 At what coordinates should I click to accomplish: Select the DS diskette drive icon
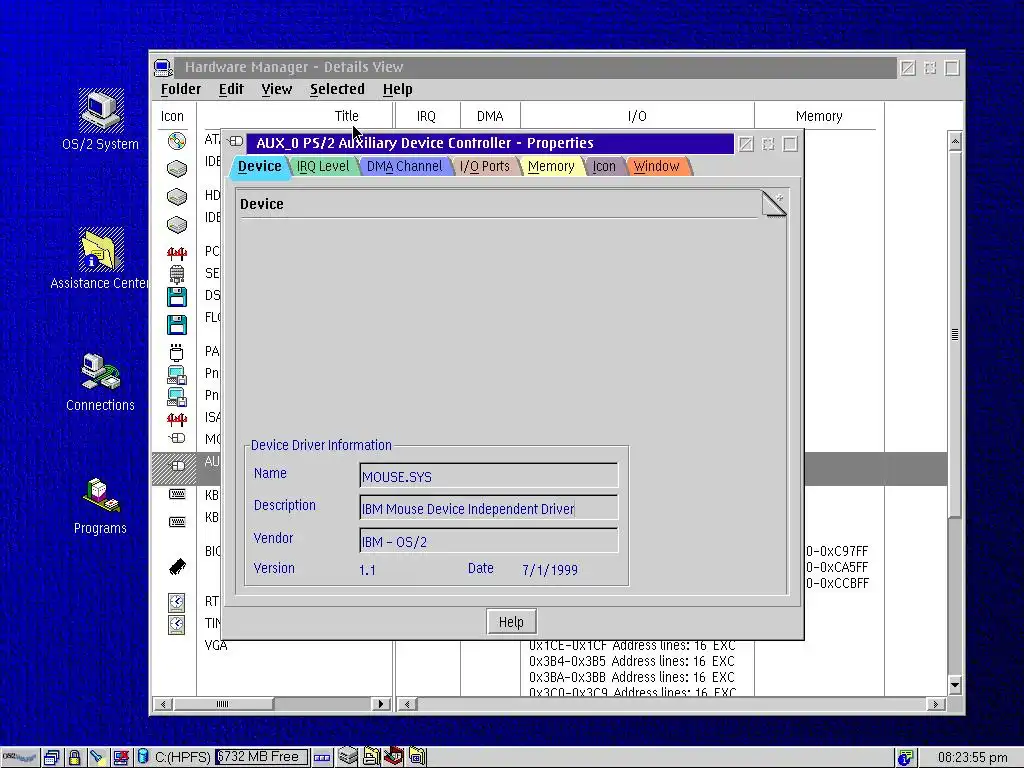click(176, 296)
